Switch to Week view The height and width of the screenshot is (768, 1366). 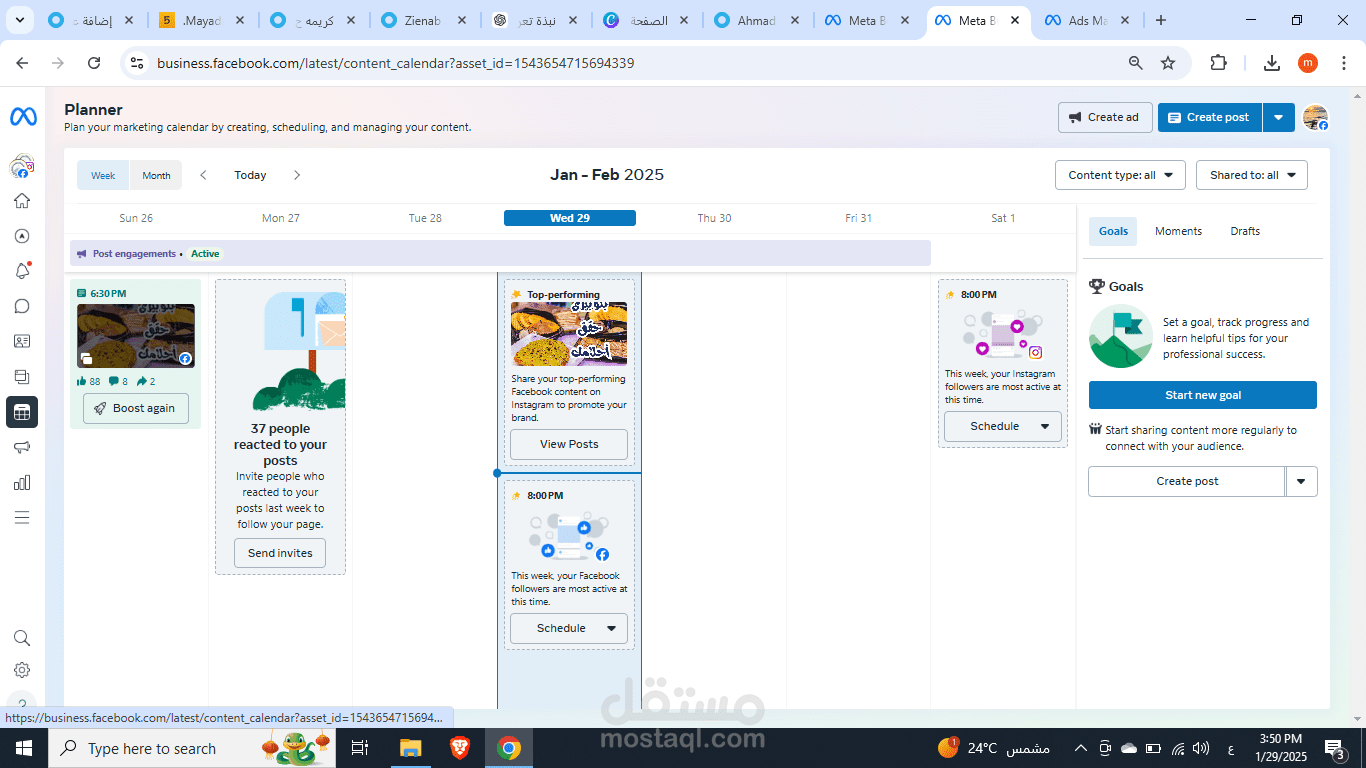pyautogui.click(x=103, y=175)
